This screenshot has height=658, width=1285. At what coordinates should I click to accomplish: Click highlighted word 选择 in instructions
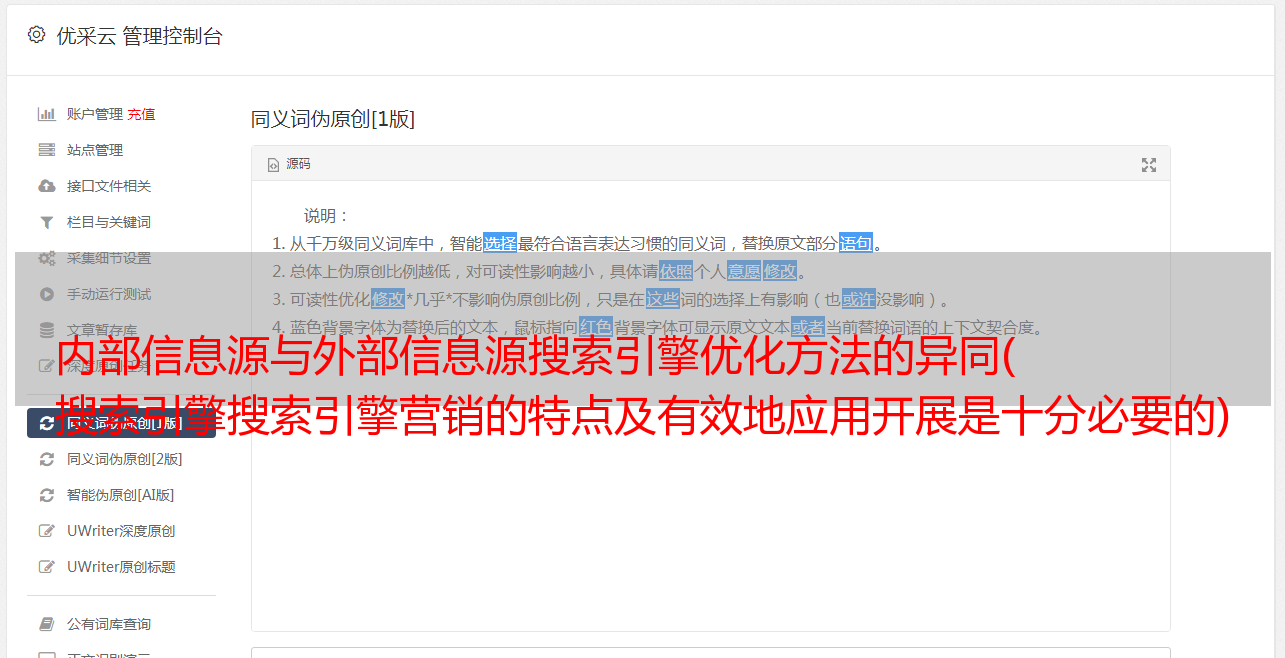tap(500, 243)
